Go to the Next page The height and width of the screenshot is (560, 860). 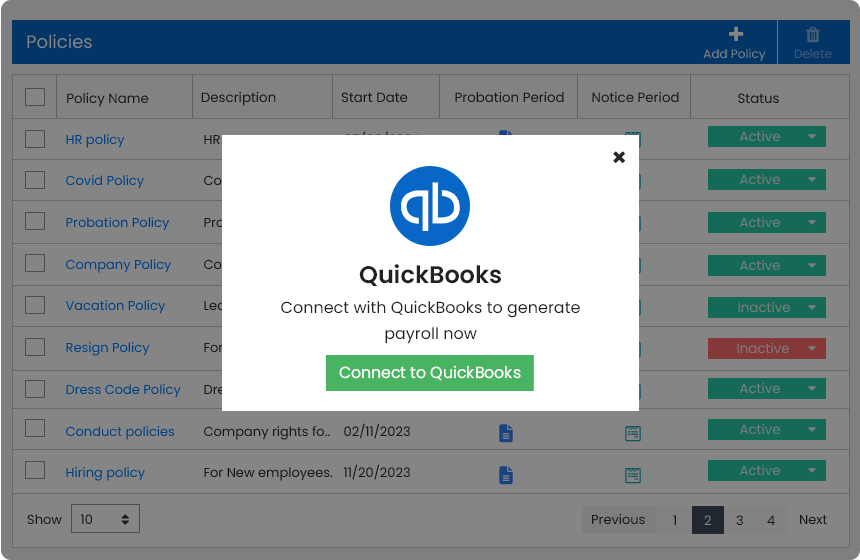(813, 519)
